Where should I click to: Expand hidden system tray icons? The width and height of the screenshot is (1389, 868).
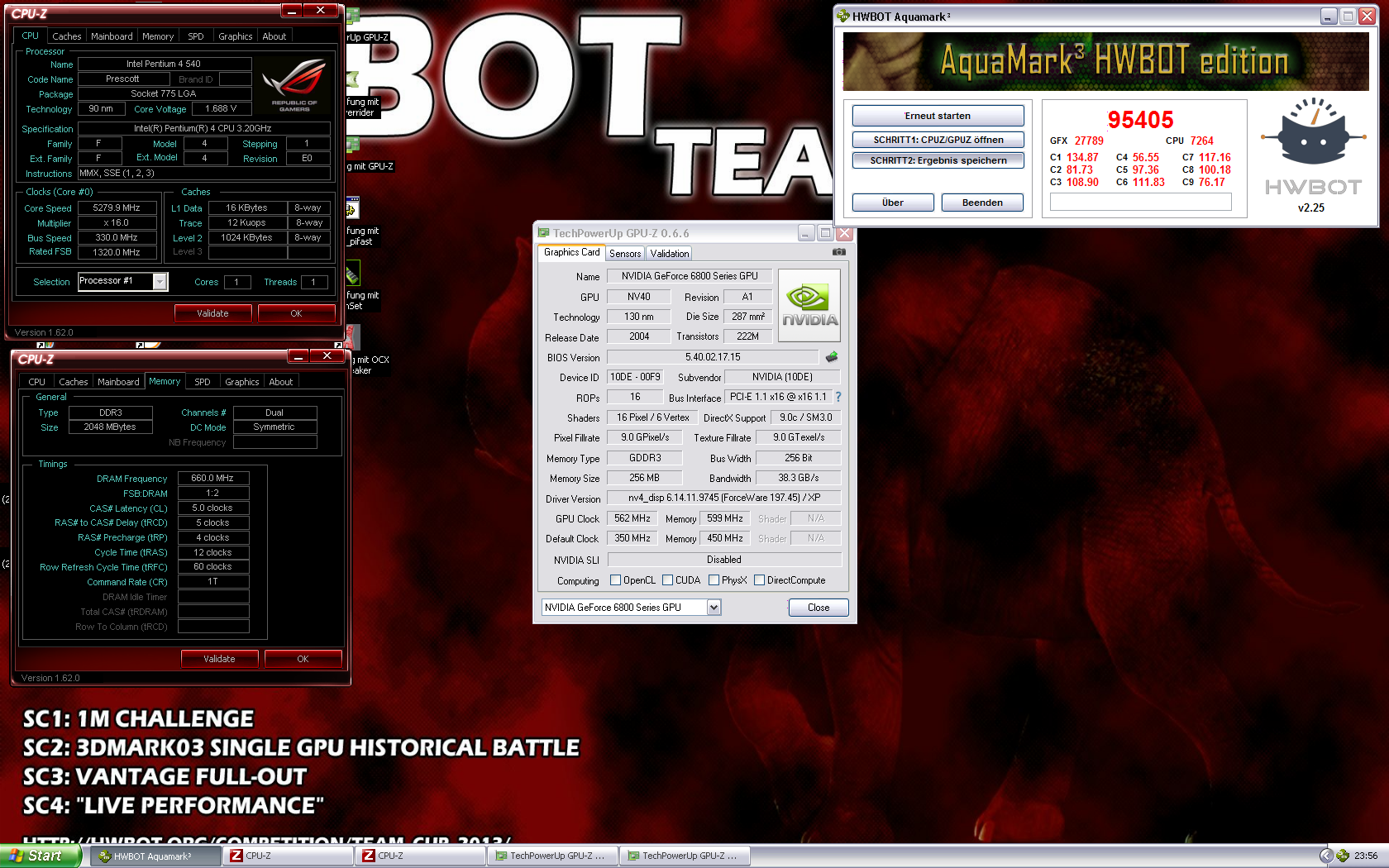point(1326,856)
